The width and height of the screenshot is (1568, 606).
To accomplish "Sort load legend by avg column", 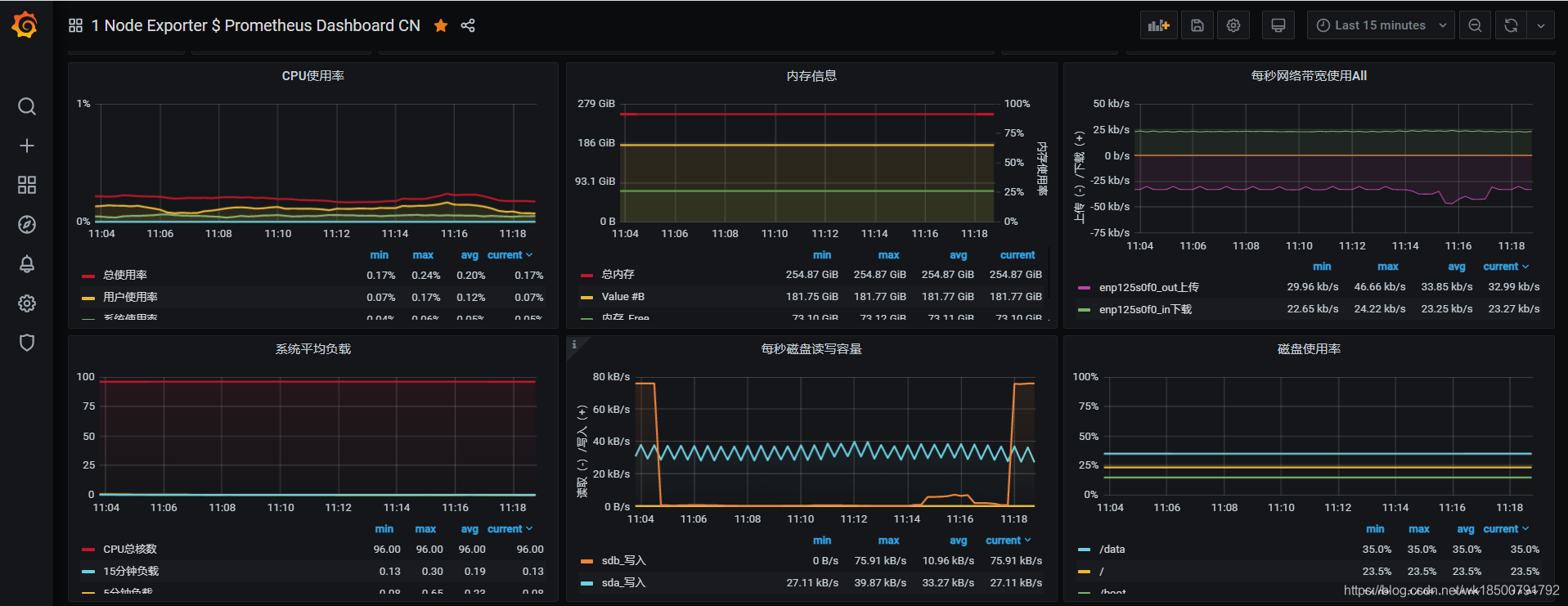I will click(470, 529).
